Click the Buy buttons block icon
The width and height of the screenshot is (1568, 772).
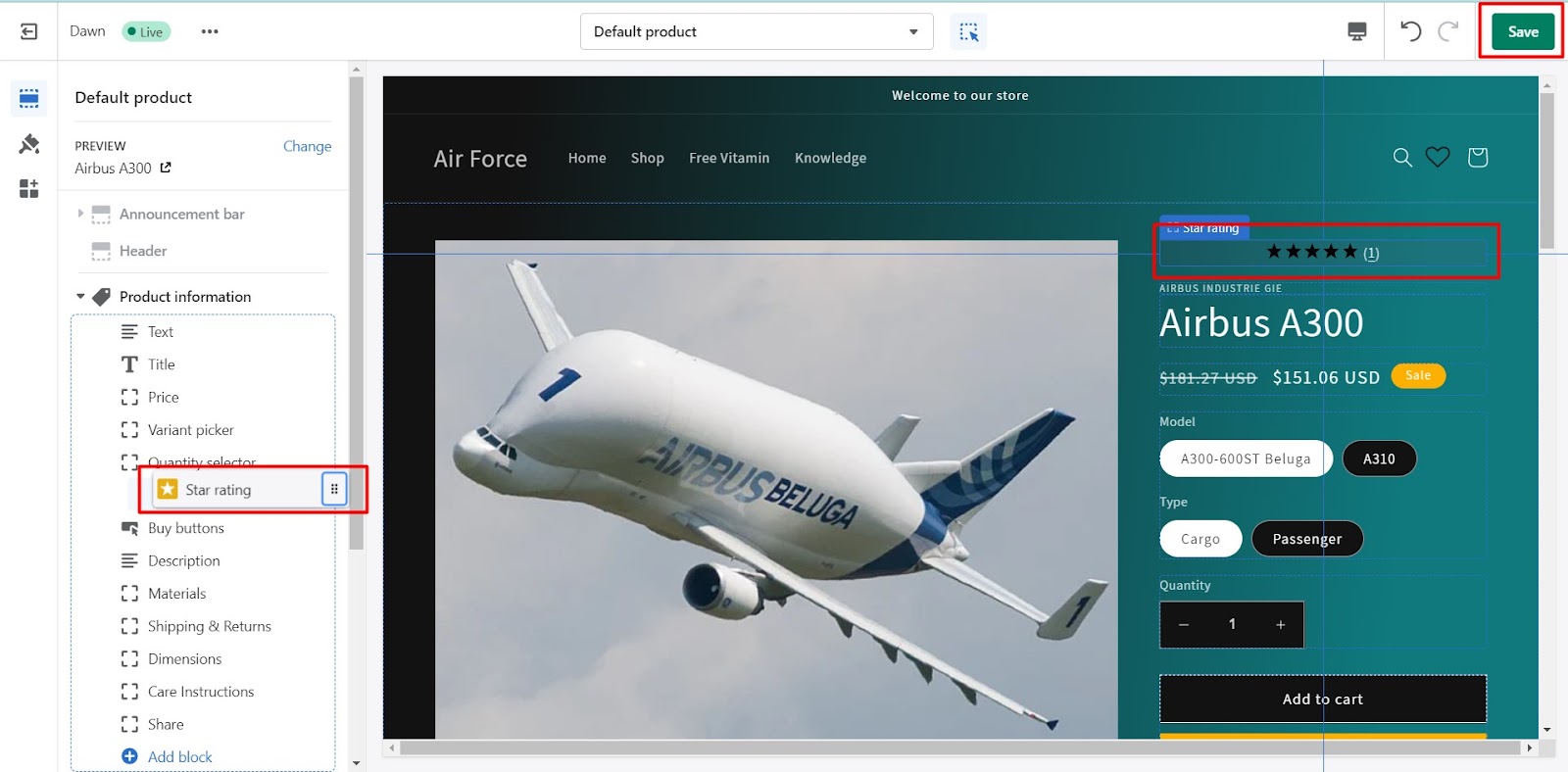click(129, 528)
